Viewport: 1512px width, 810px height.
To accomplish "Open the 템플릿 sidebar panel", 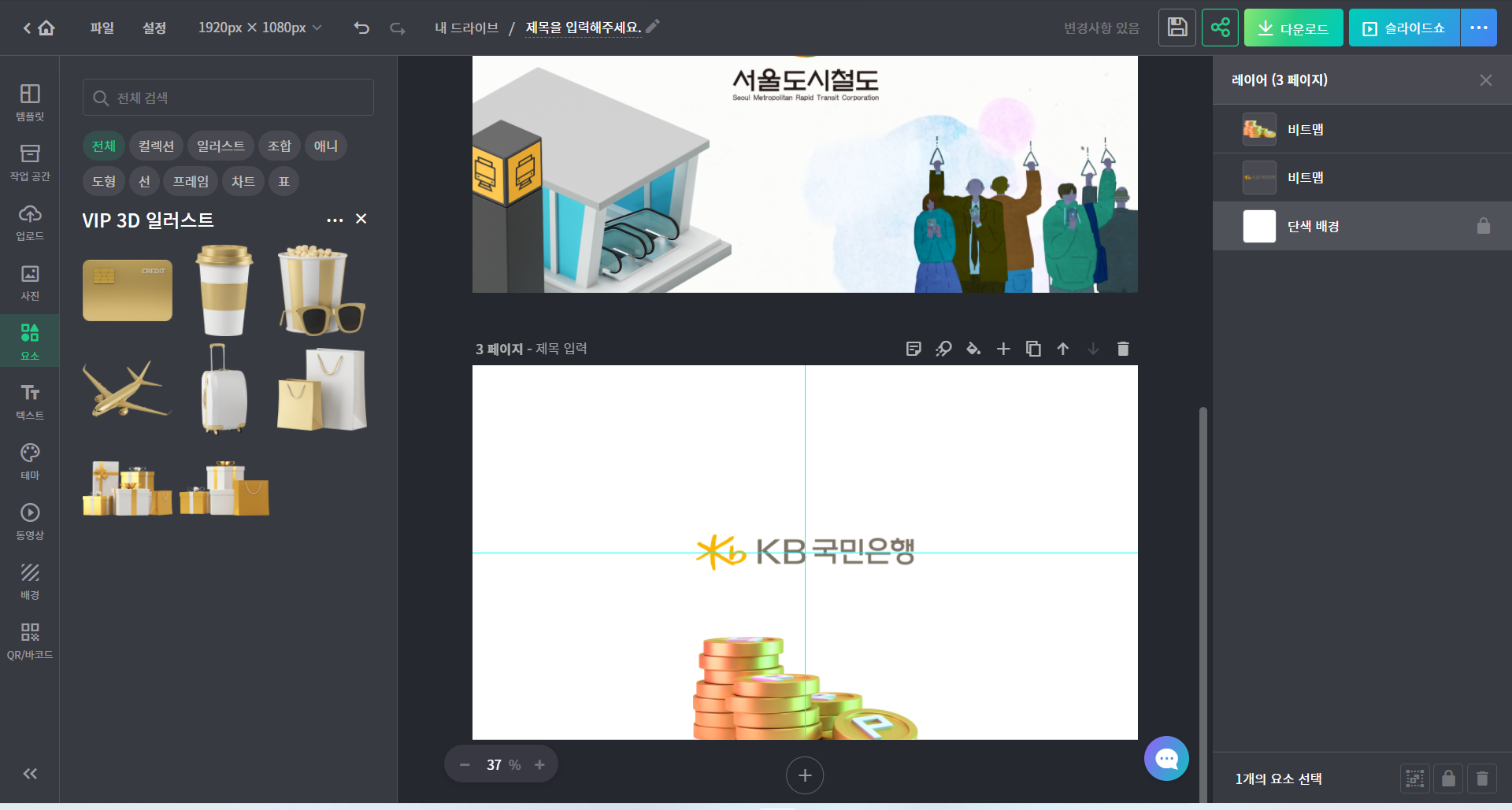I will [x=30, y=103].
